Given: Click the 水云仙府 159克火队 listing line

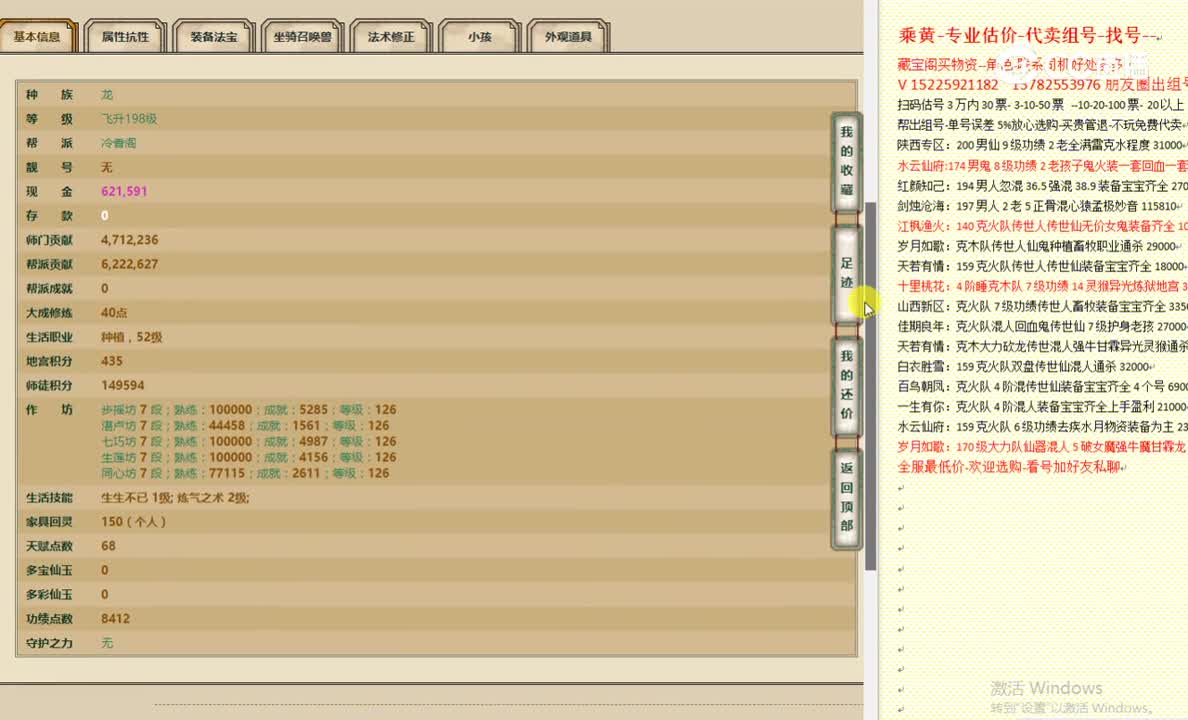Looking at the screenshot, I should point(1043,427).
